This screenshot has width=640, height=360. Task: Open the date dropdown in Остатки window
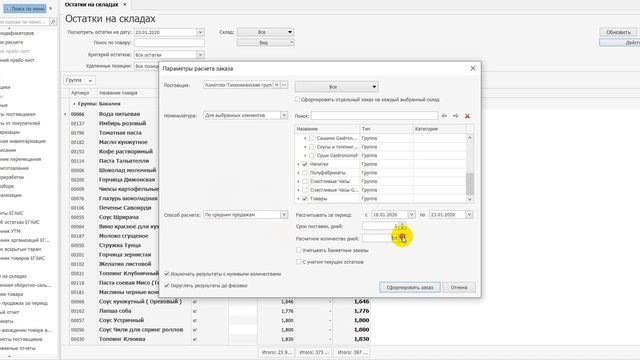click(x=200, y=32)
